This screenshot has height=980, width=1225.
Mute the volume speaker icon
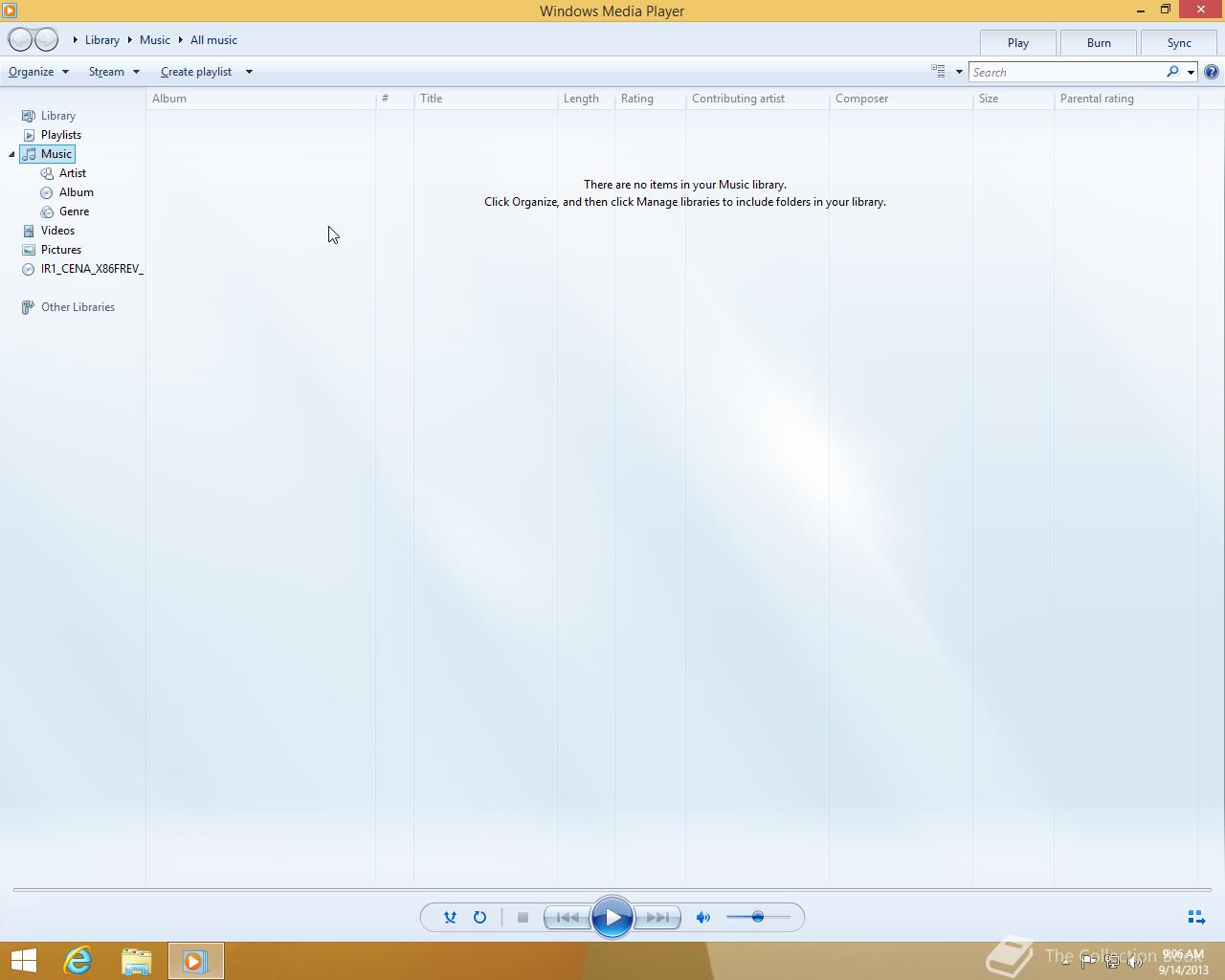703,917
